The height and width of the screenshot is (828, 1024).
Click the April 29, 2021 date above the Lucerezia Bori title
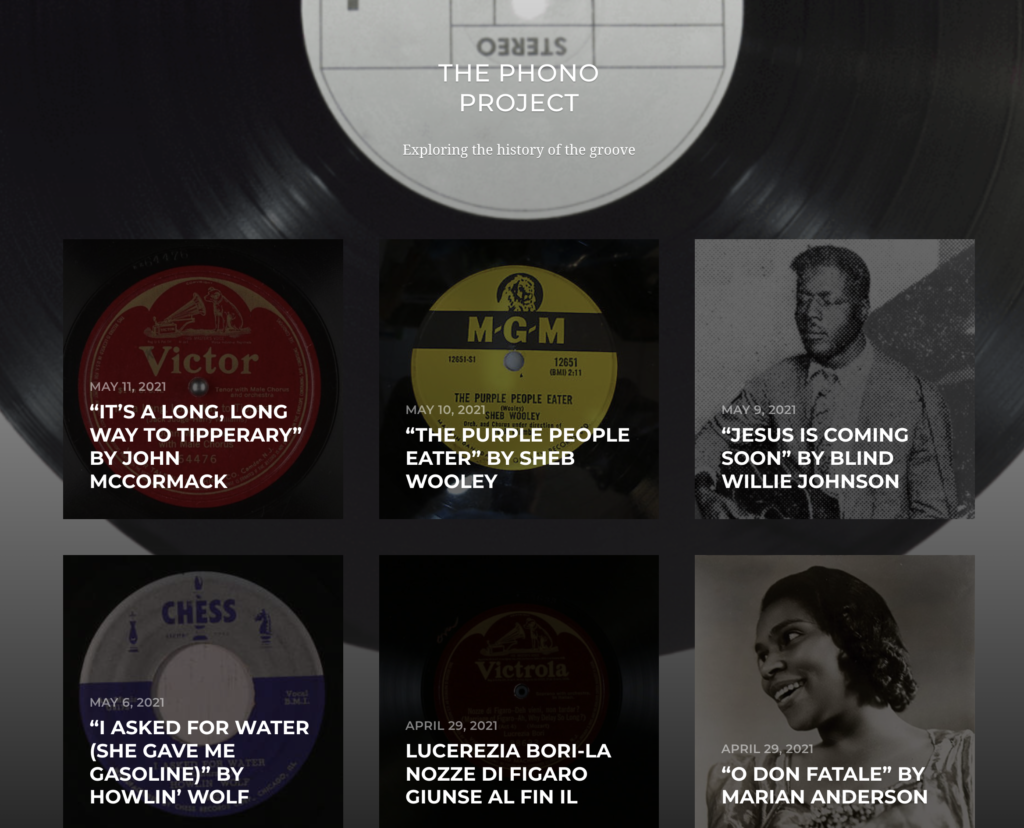point(451,725)
